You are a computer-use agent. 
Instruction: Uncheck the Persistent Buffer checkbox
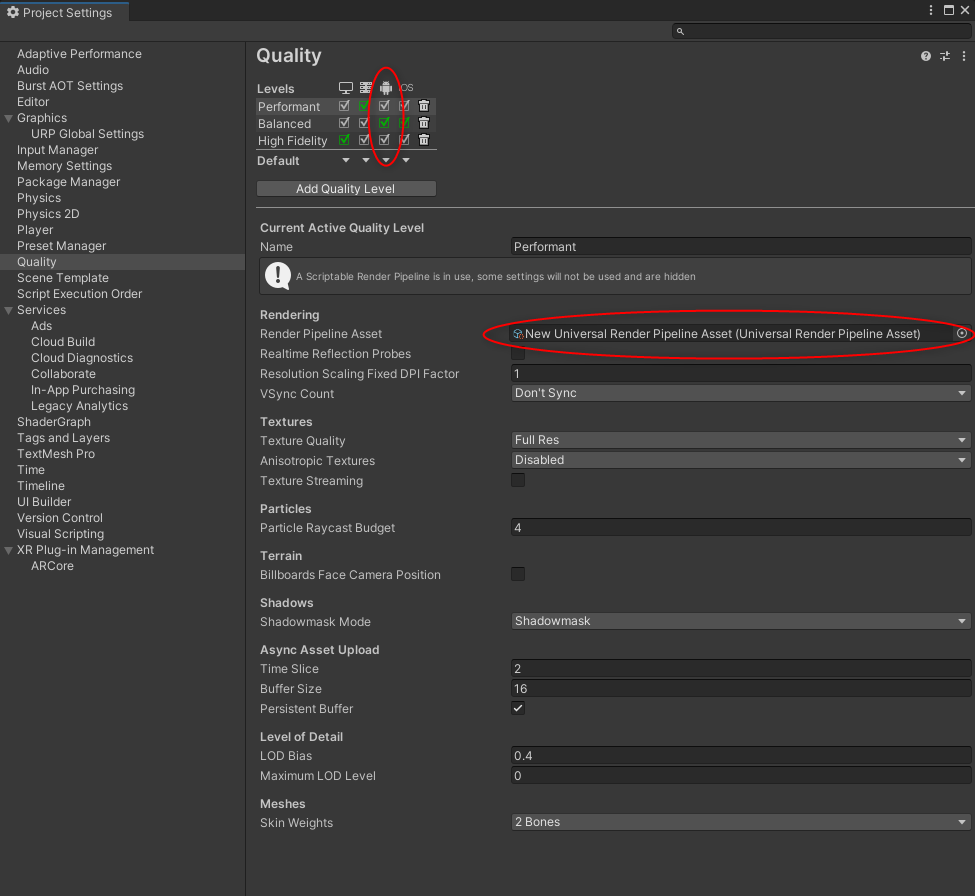click(518, 708)
